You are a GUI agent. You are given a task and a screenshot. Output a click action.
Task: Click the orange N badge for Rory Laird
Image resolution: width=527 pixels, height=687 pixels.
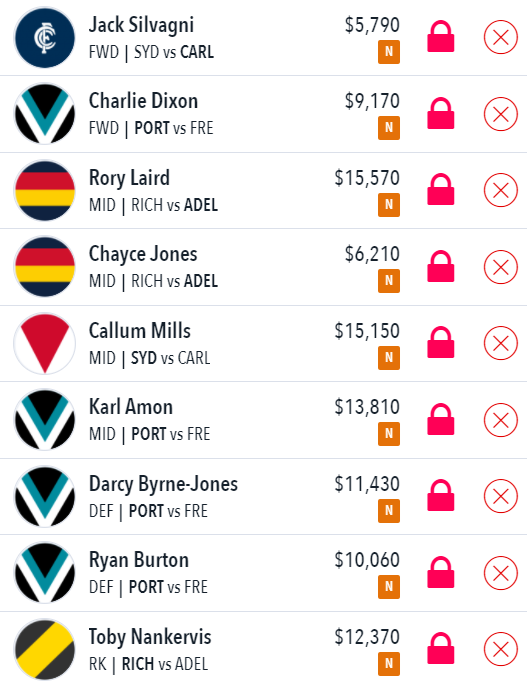point(389,205)
